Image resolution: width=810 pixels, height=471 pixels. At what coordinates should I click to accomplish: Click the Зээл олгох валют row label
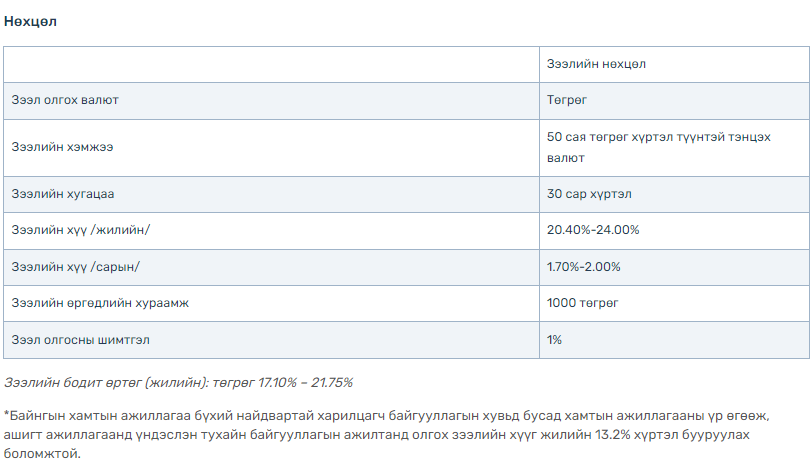[x=65, y=100]
